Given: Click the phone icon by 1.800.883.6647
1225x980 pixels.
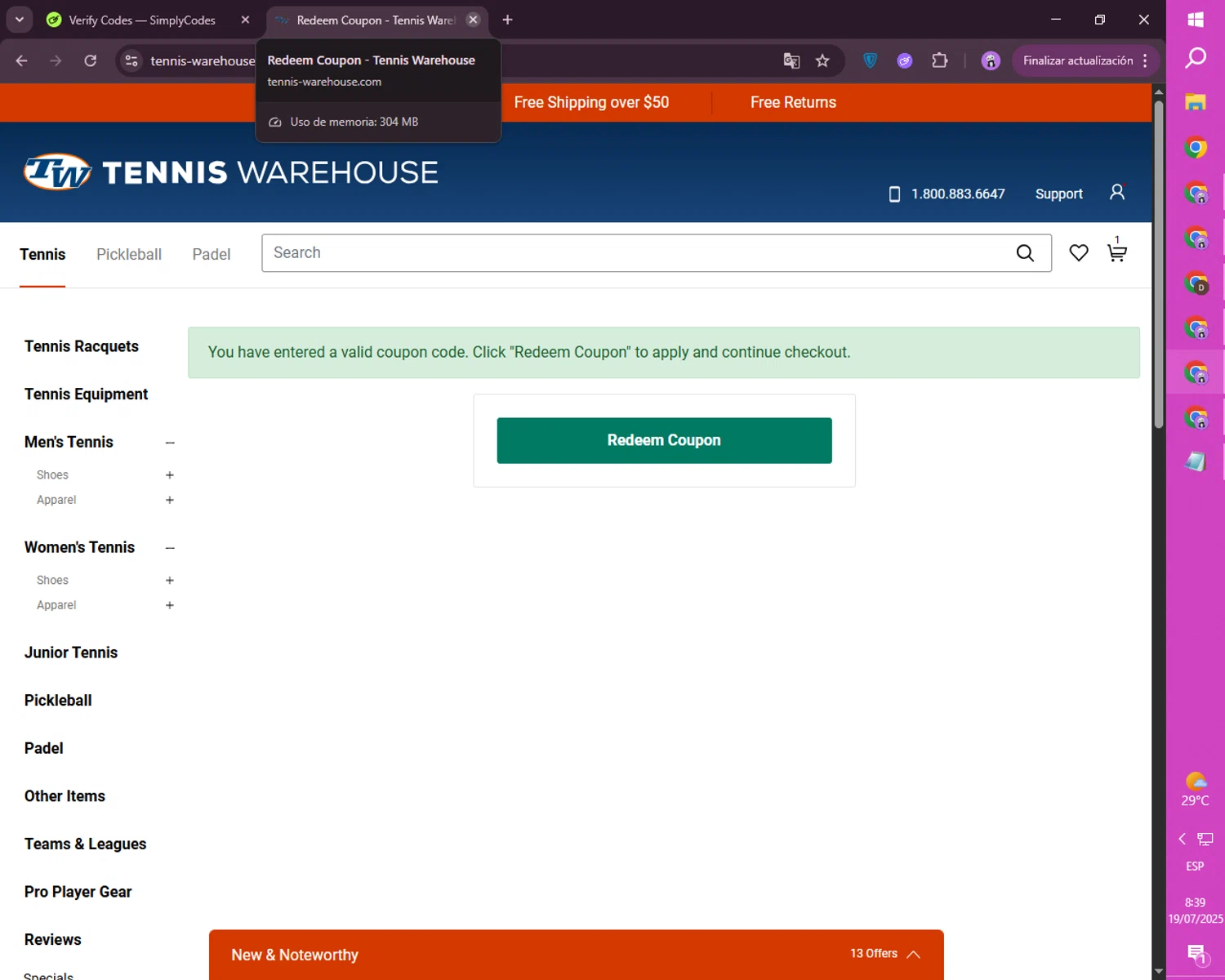Looking at the screenshot, I should pyautogui.click(x=894, y=194).
